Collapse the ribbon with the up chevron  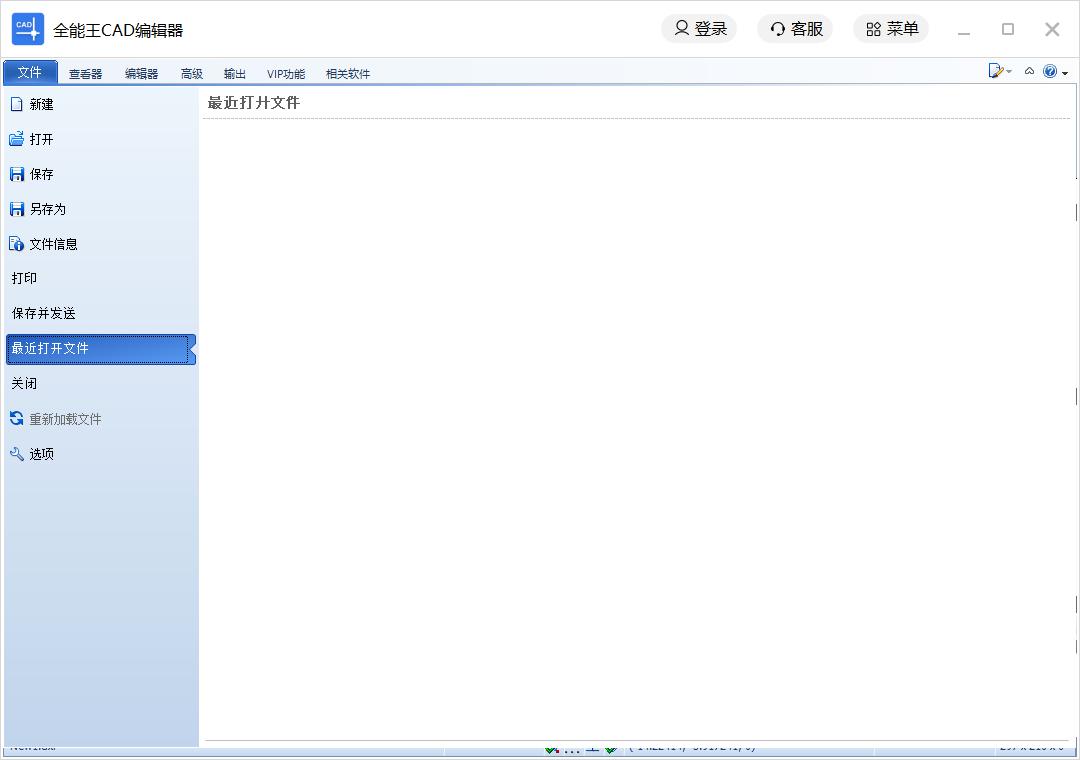(x=1029, y=71)
